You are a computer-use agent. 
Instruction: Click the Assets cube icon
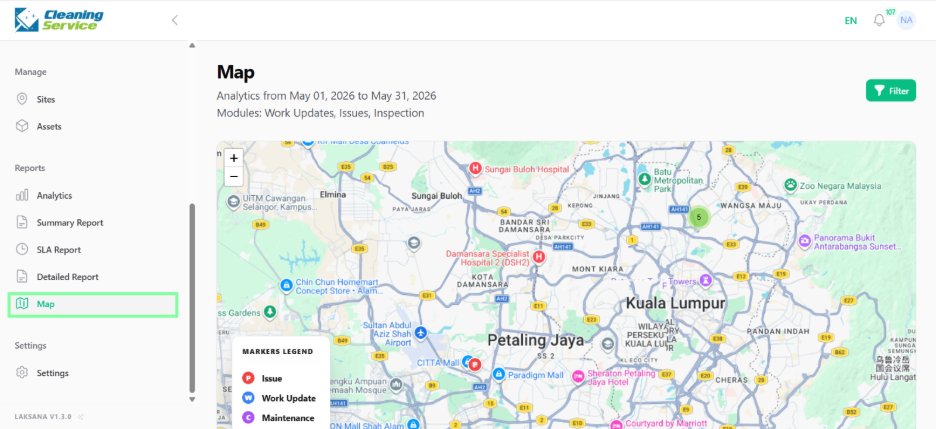pyautogui.click(x=22, y=126)
